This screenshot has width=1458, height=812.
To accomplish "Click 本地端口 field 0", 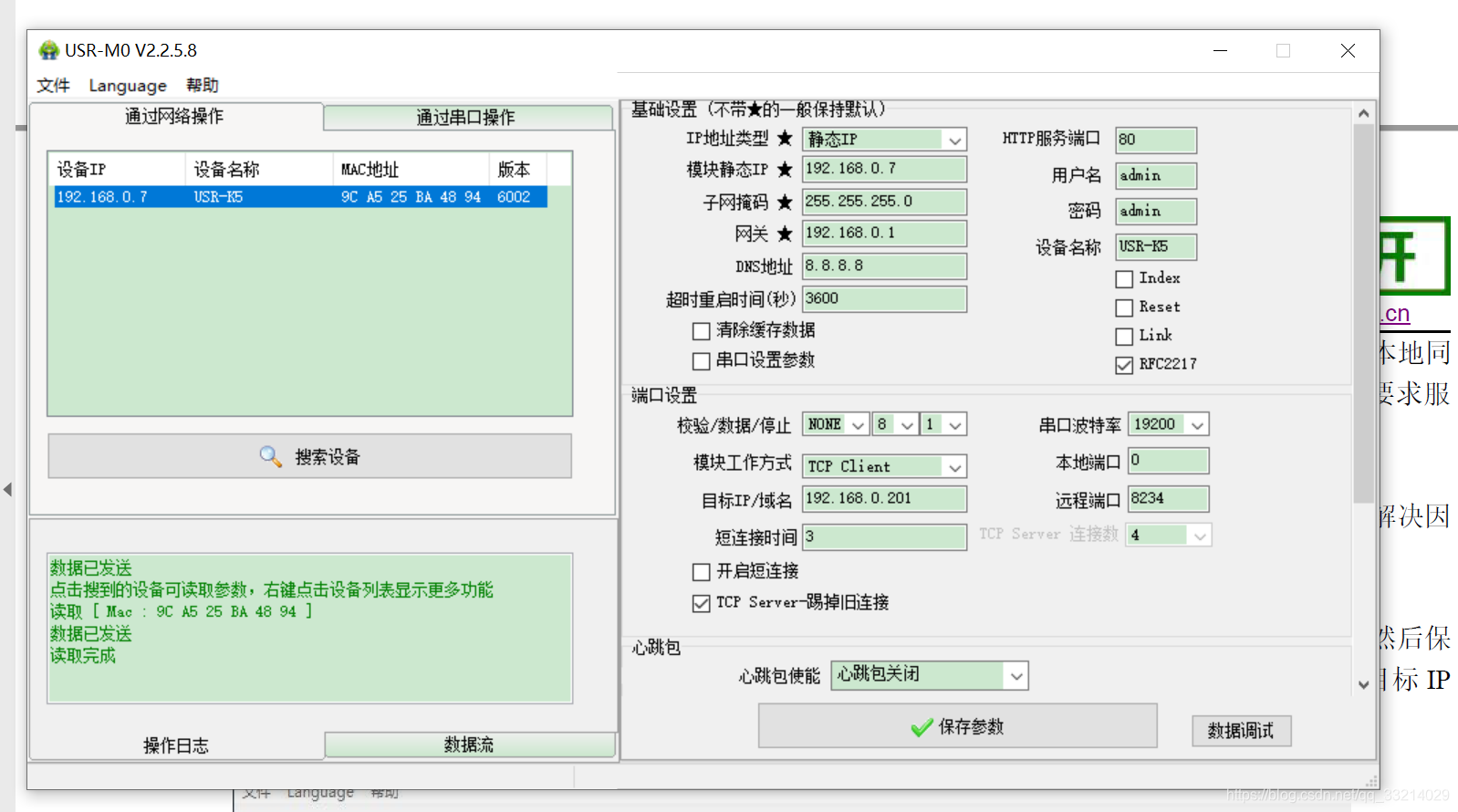I will point(1169,461).
